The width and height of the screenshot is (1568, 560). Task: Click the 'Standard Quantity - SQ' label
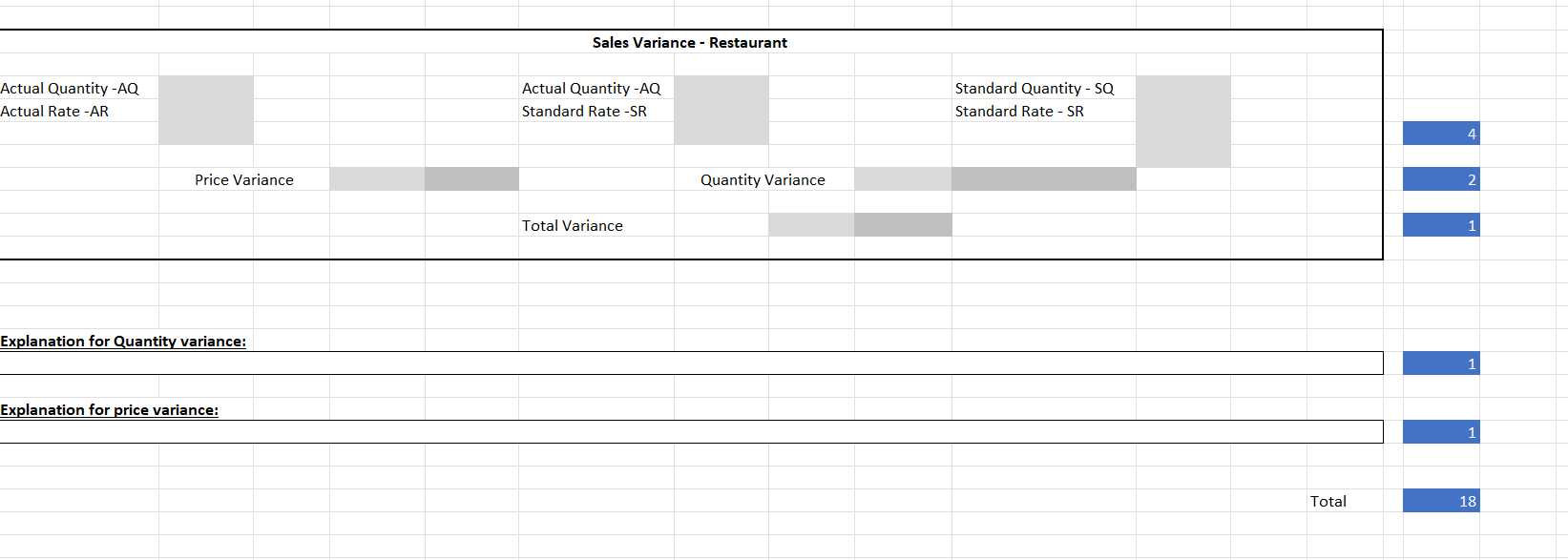pyautogui.click(x=1035, y=88)
